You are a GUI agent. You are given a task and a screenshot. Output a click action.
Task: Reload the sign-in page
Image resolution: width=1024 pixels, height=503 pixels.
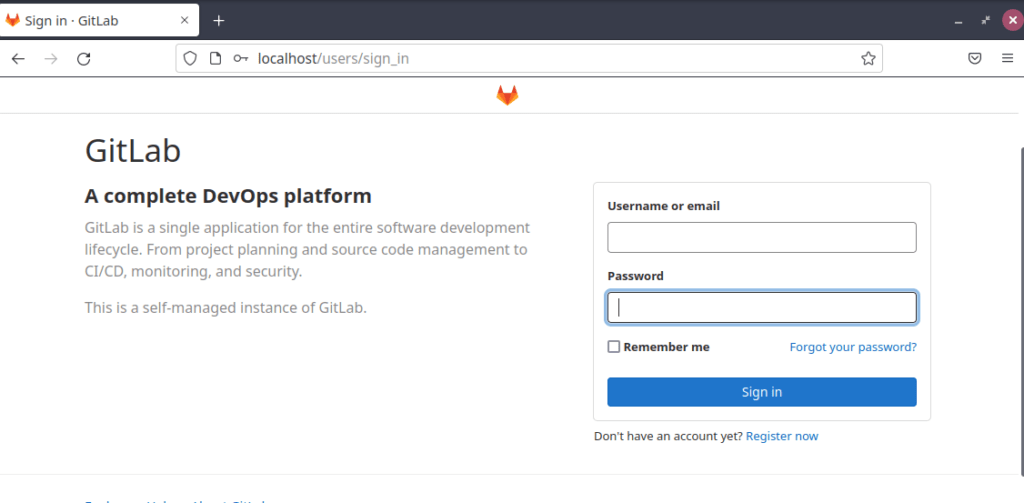click(84, 59)
